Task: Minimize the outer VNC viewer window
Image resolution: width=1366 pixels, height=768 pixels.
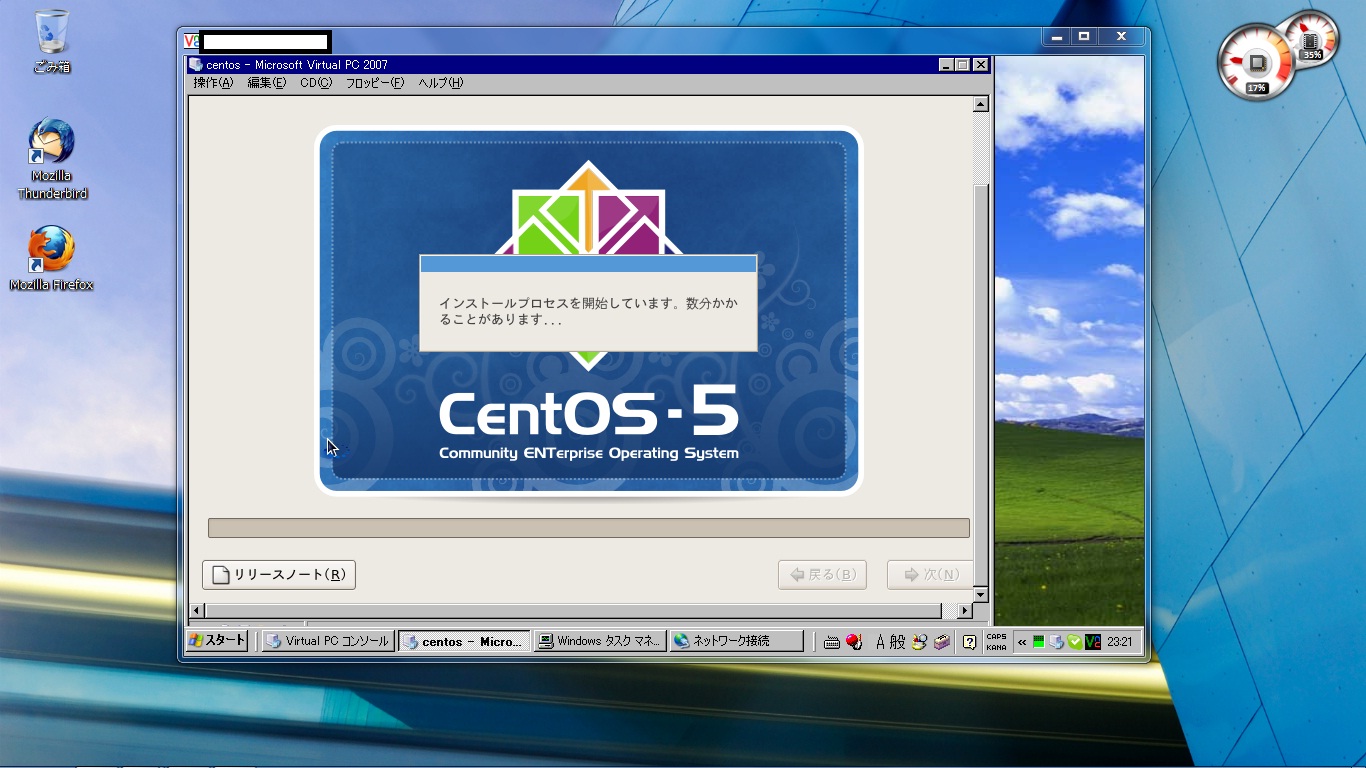Action: 1057,37
